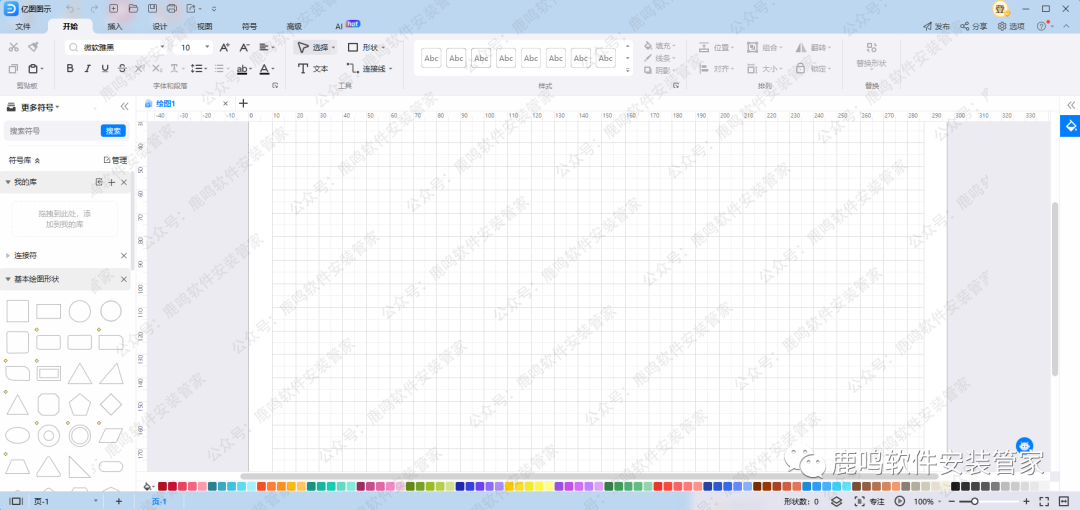Click the Format Painter brush icon
1080x510 pixels.
[x=33, y=47]
